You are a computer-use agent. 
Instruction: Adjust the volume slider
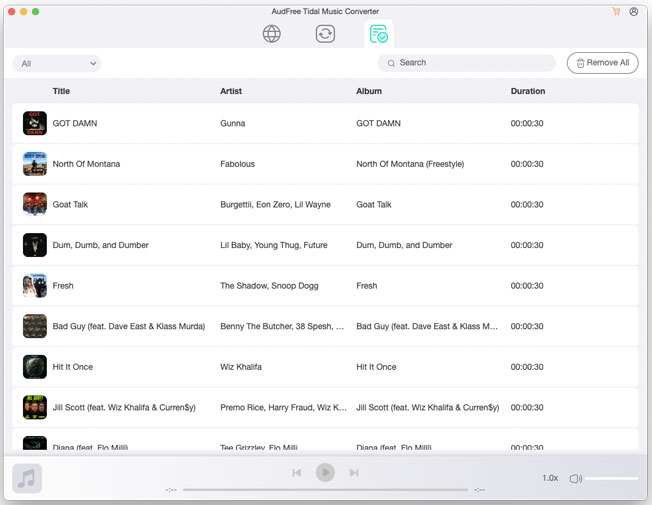(612, 478)
